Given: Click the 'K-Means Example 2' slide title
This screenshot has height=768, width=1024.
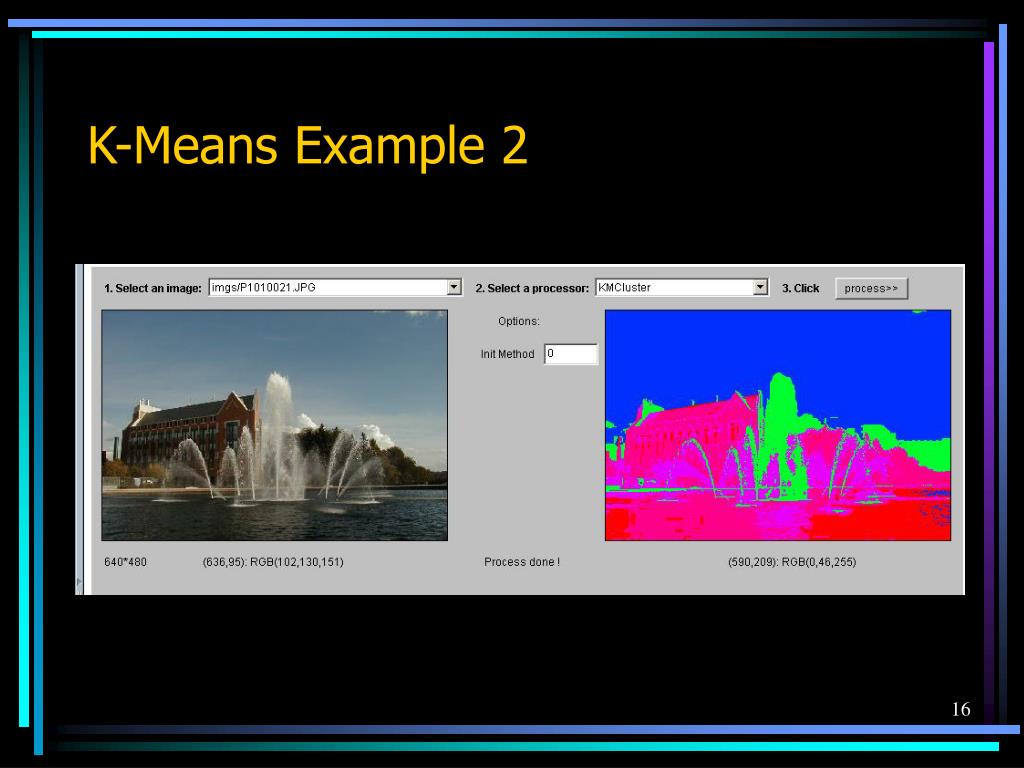Looking at the screenshot, I should pyautogui.click(x=307, y=146).
